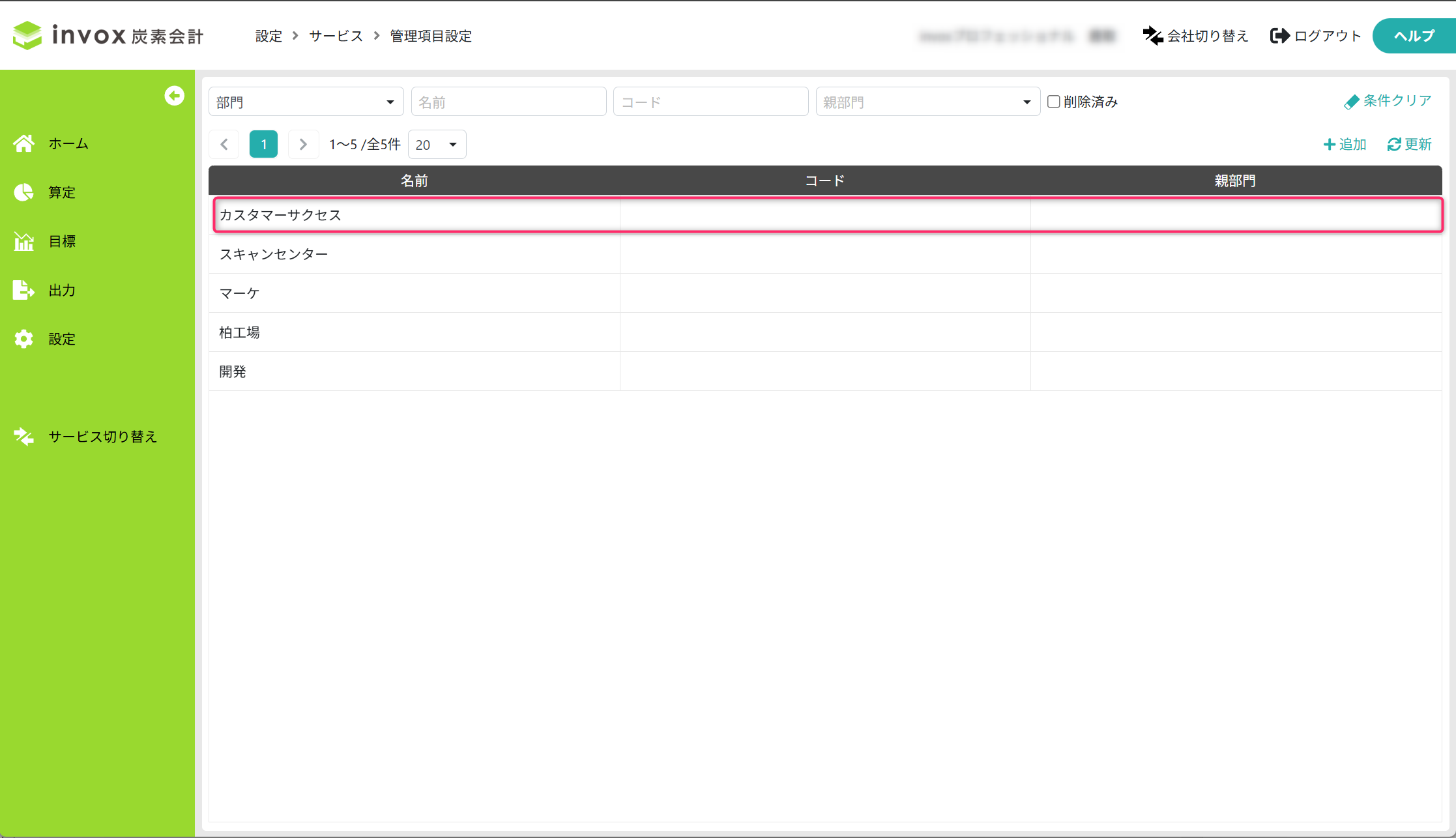This screenshot has width=1456, height=838.
Task: Click the 名前 search input field
Action: (508, 102)
